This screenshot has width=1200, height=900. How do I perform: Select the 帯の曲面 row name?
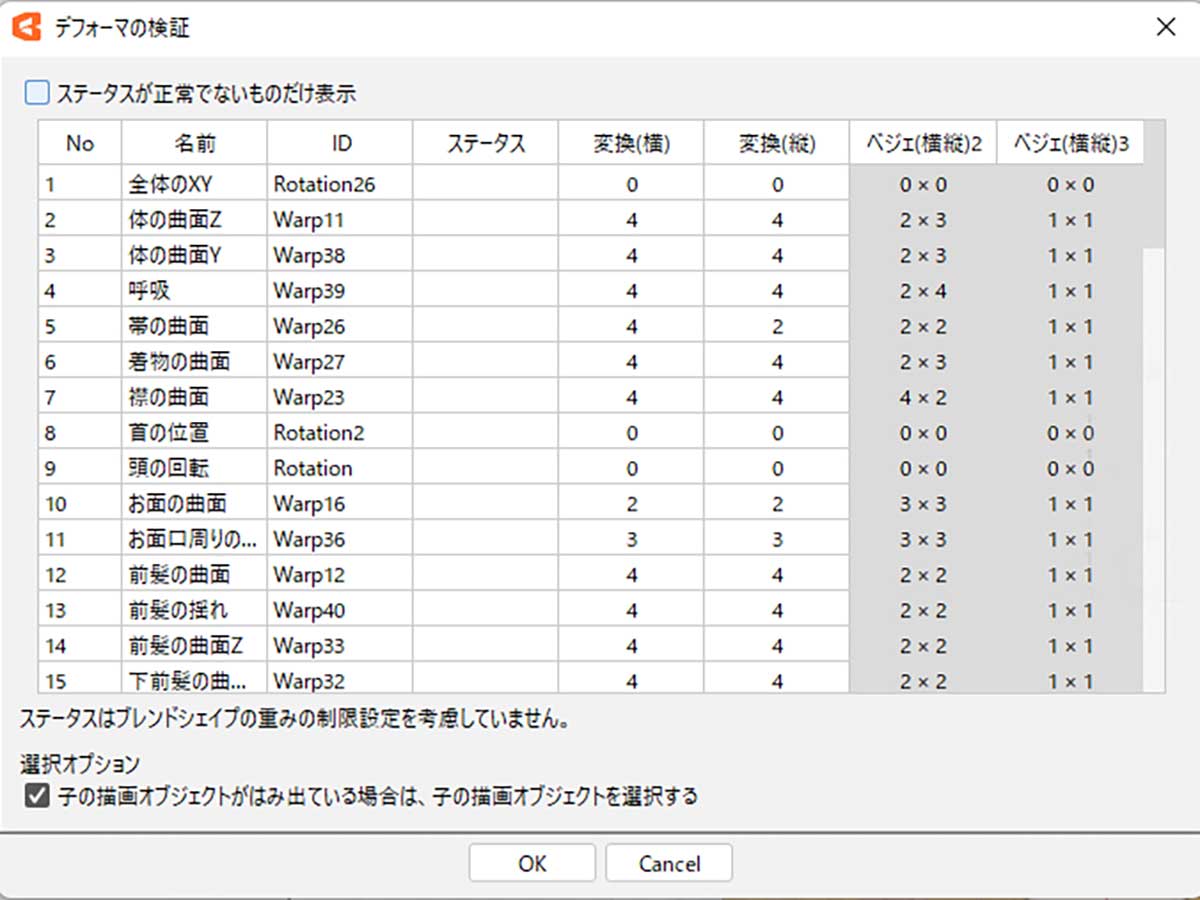coord(194,327)
